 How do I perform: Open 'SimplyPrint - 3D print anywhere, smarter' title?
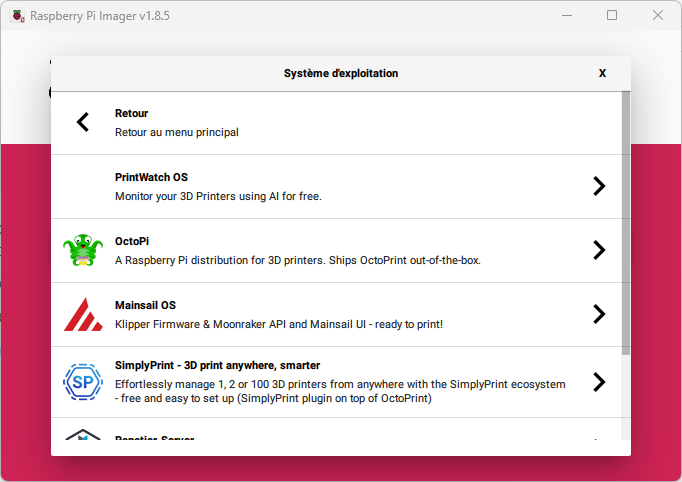click(217, 365)
